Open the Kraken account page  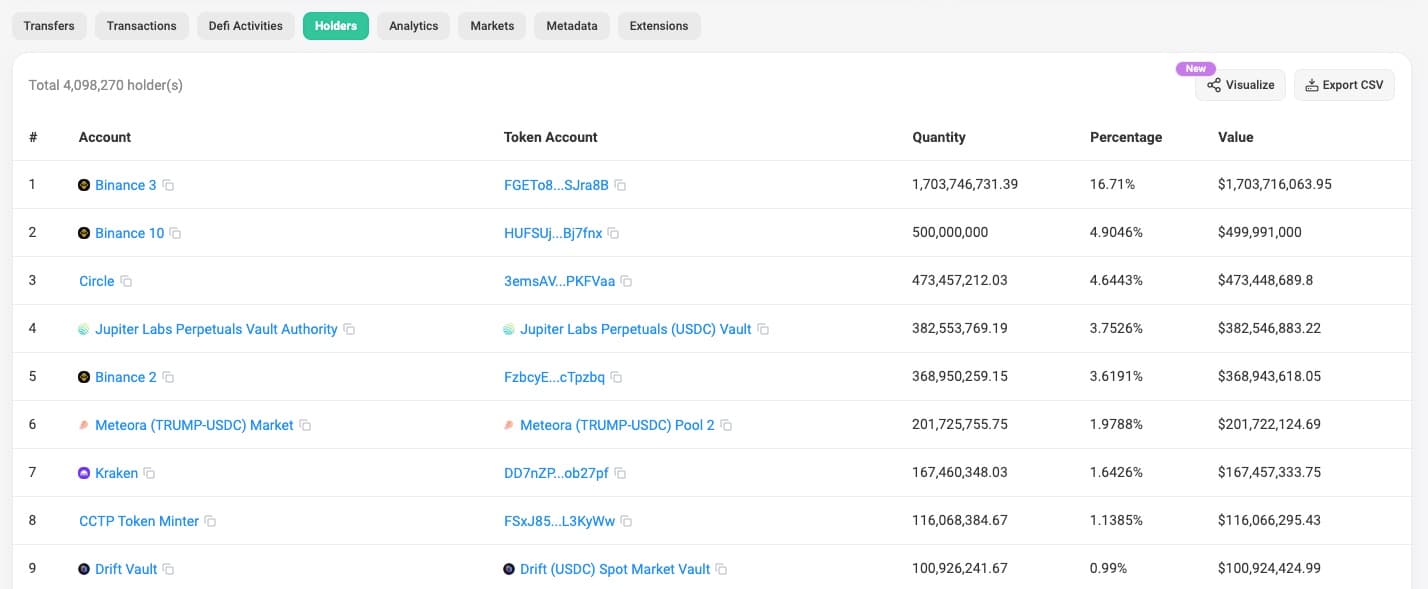pos(116,473)
